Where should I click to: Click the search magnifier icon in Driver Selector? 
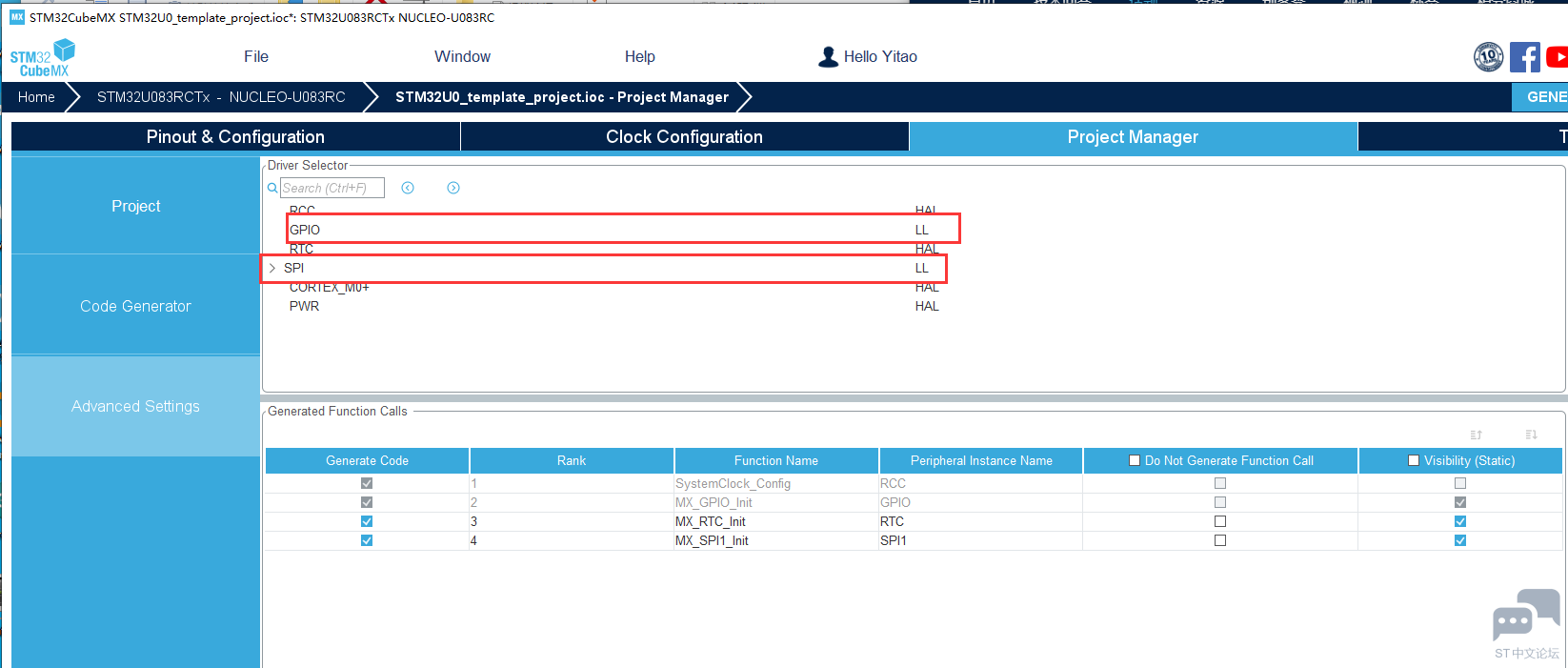pyautogui.click(x=272, y=188)
